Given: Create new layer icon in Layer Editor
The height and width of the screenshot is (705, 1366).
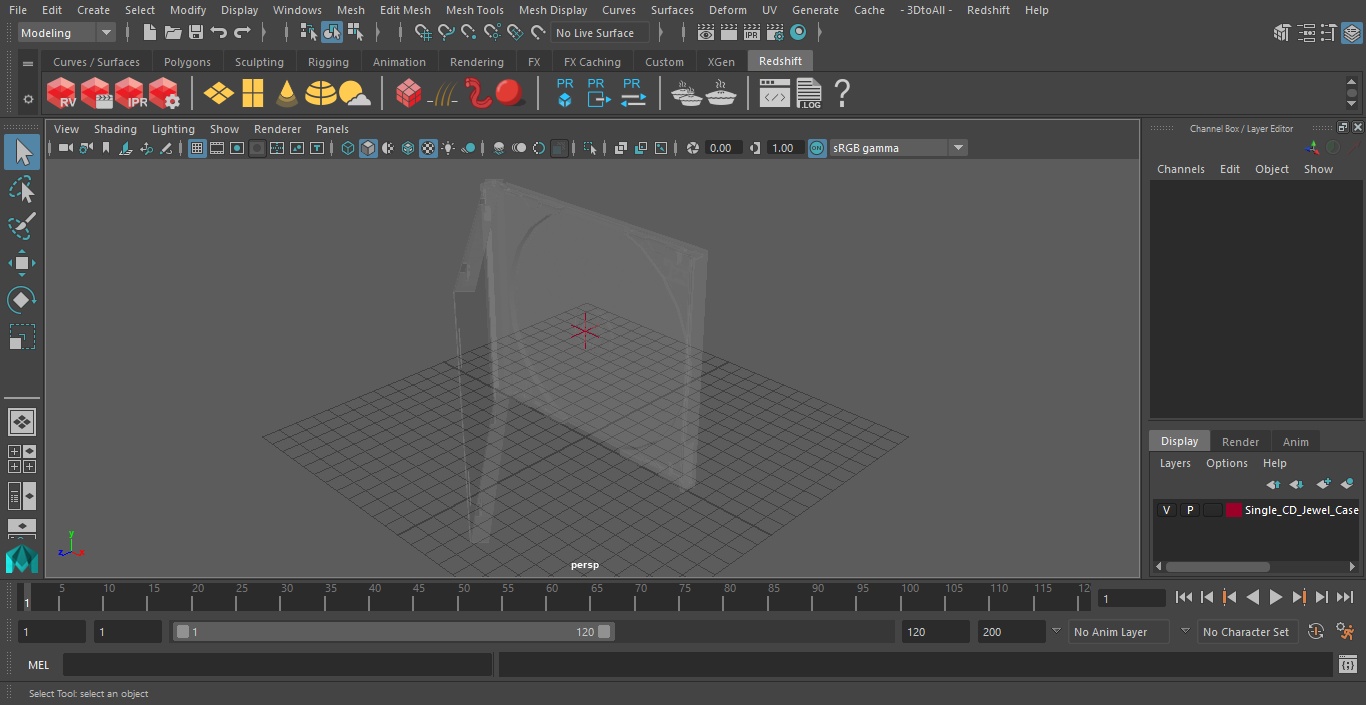Looking at the screenshot, I should (1323, 484).
